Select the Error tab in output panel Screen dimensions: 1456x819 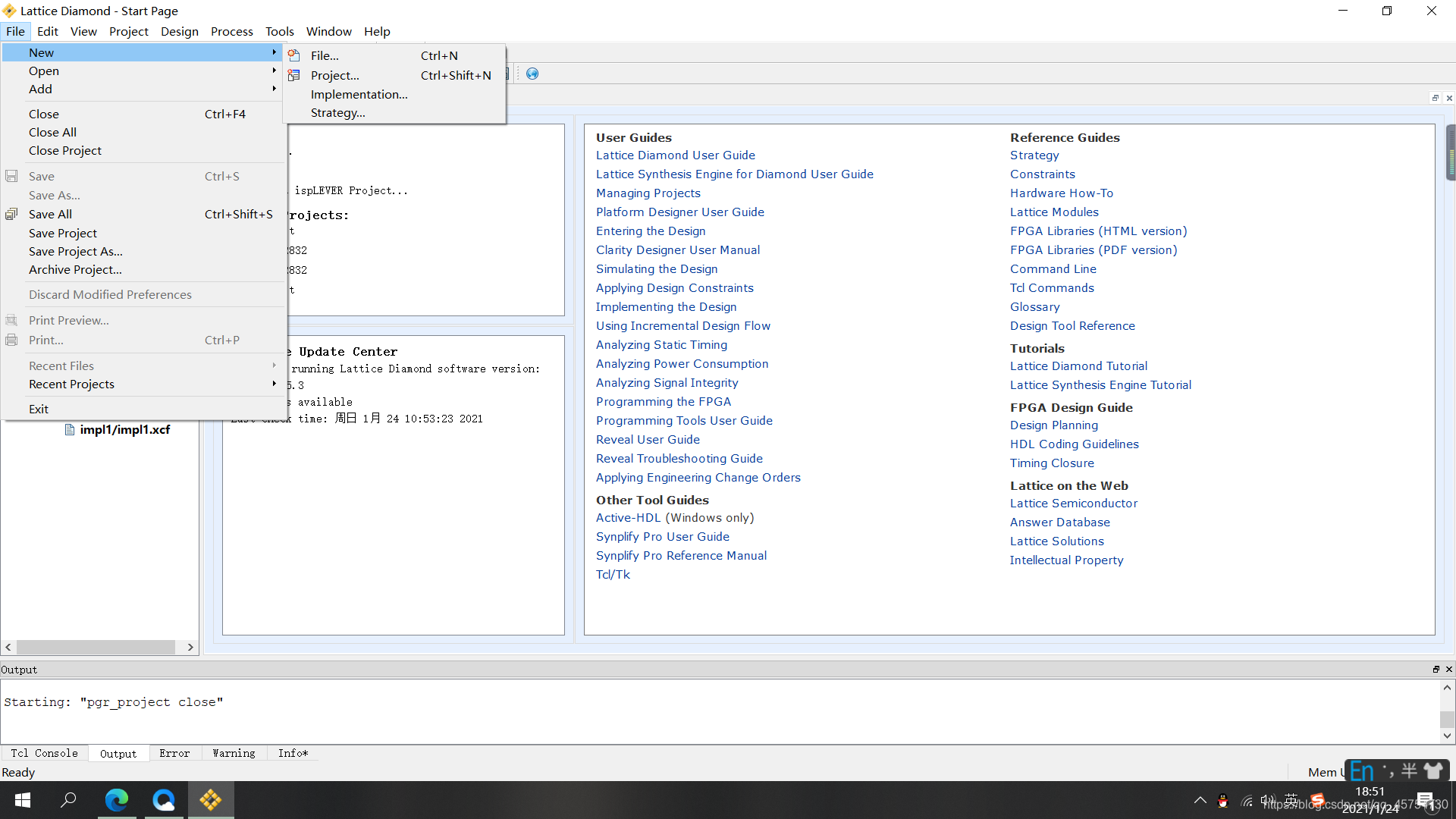[x=173, y=753]
